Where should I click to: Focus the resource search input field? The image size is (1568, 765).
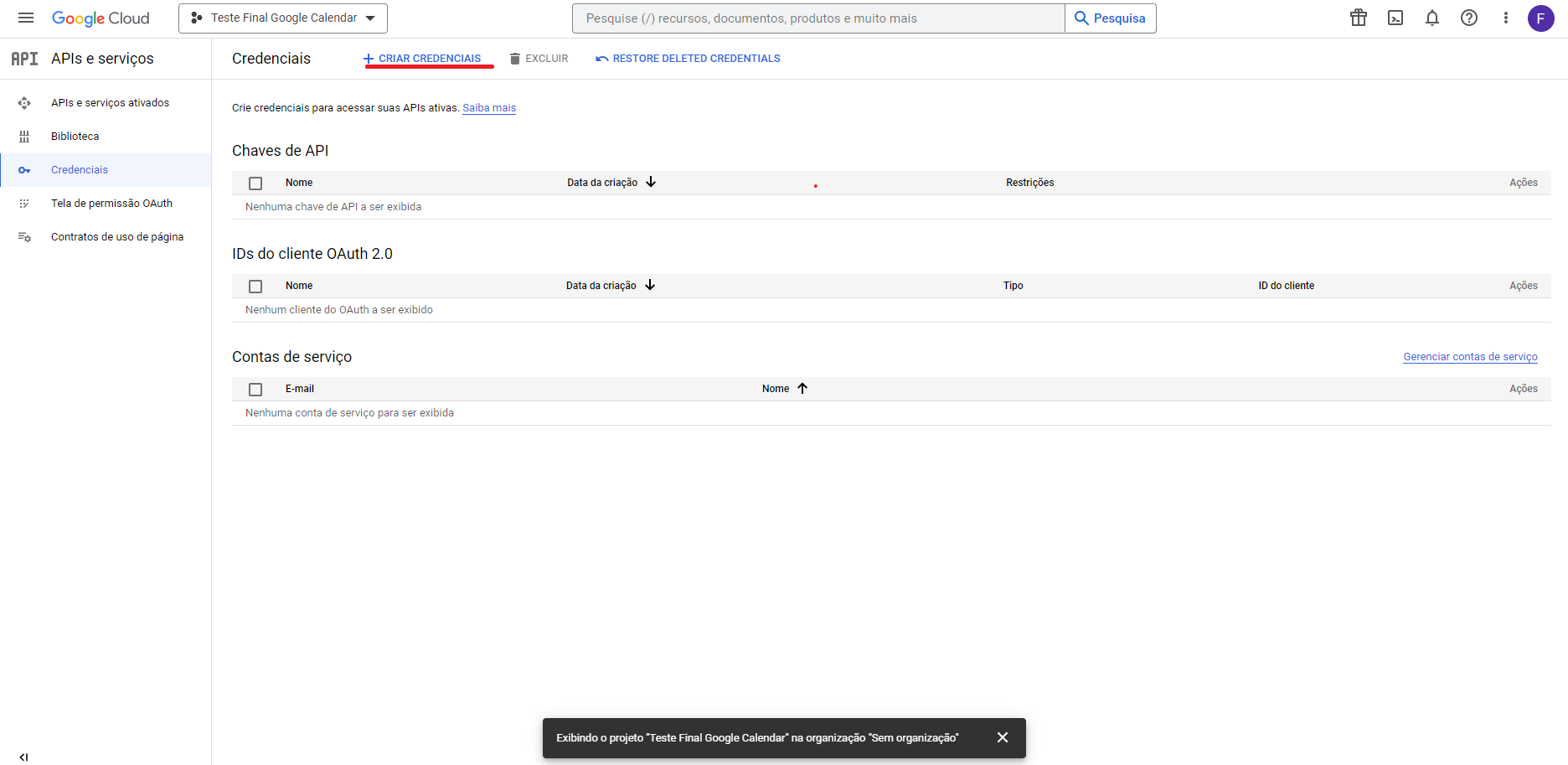tap(818, 18)
